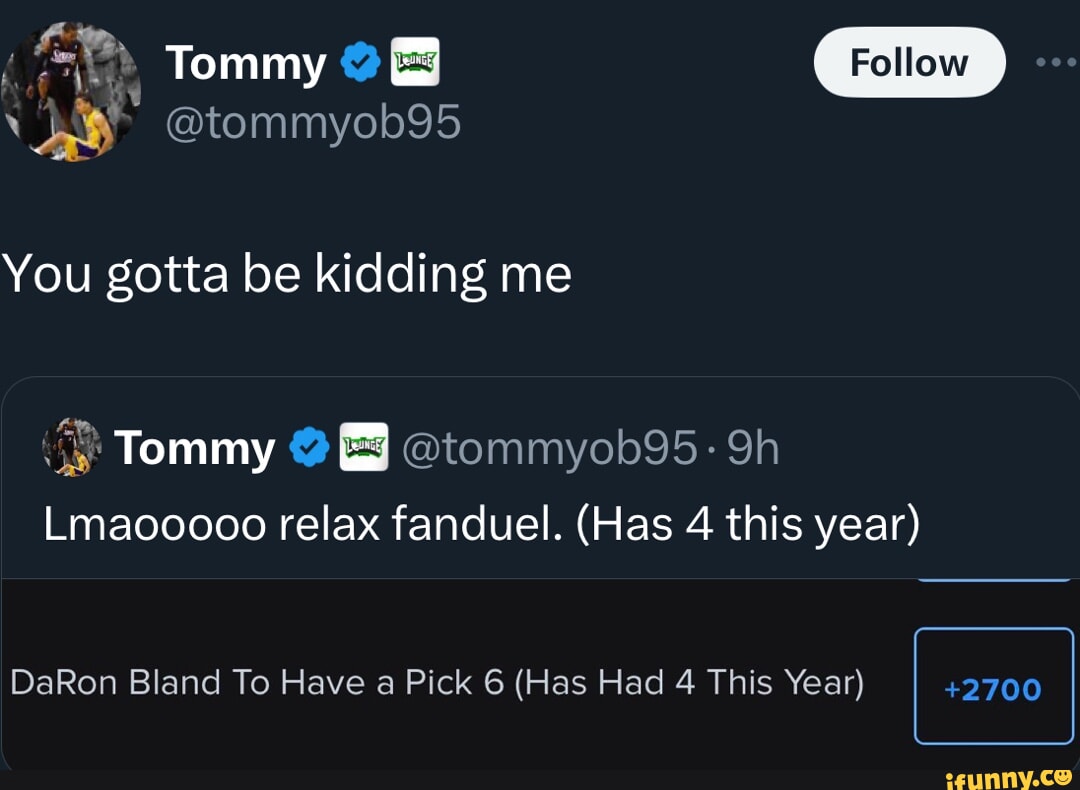Click the 9h timestamp on the quoted tweet
Viewport: 1080px width, 790px height.
pyautogui.click(x=751, y=449)
